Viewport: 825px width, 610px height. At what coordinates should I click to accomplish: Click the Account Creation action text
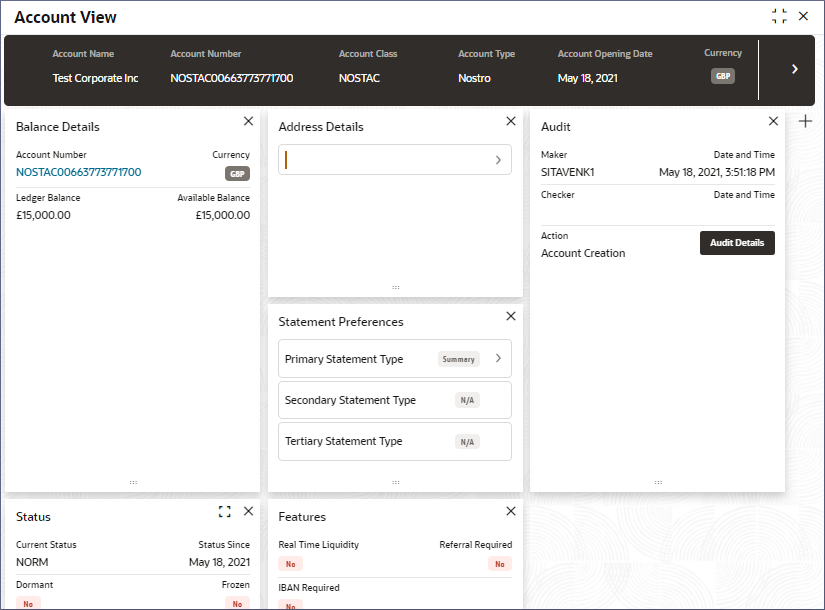click(583, 253)
